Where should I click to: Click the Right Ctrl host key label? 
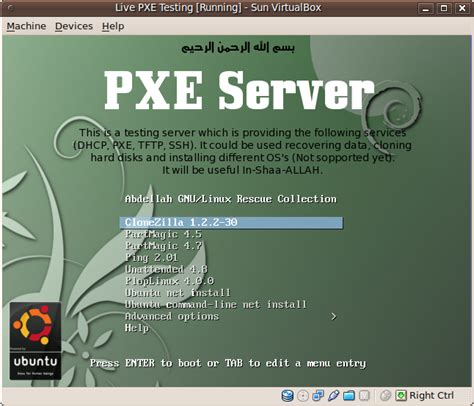pos(431,396)
